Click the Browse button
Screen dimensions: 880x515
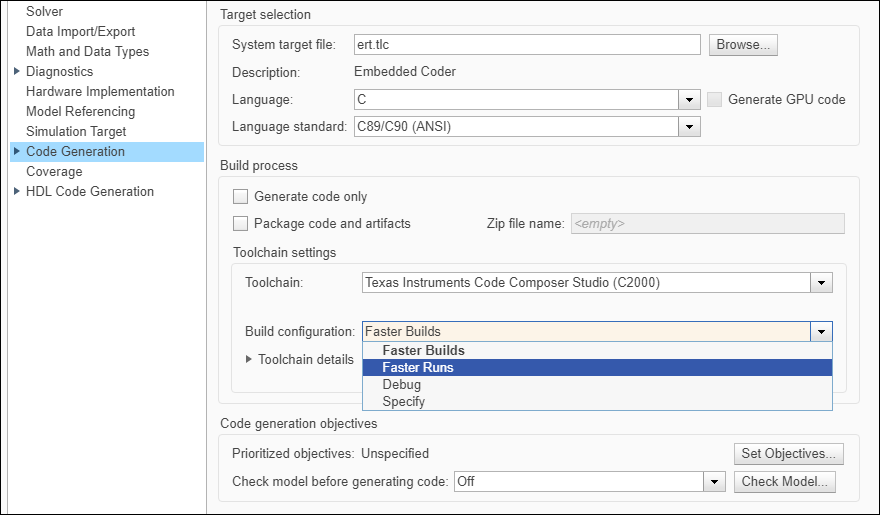pos(743,45)
